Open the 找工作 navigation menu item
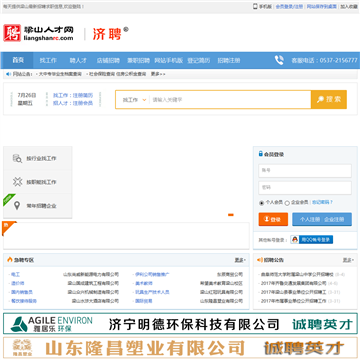The image size is (360, 360). [x=48, y=61]
